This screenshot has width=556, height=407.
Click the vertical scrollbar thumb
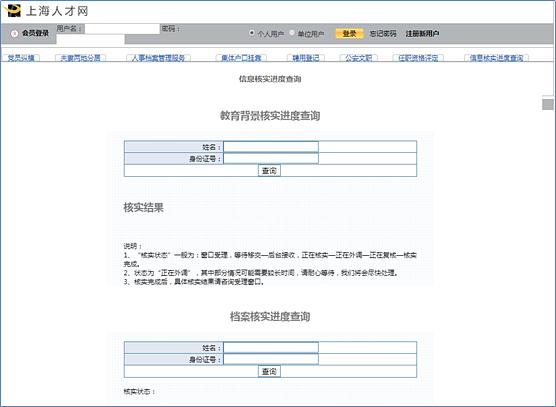pos(548,104)
